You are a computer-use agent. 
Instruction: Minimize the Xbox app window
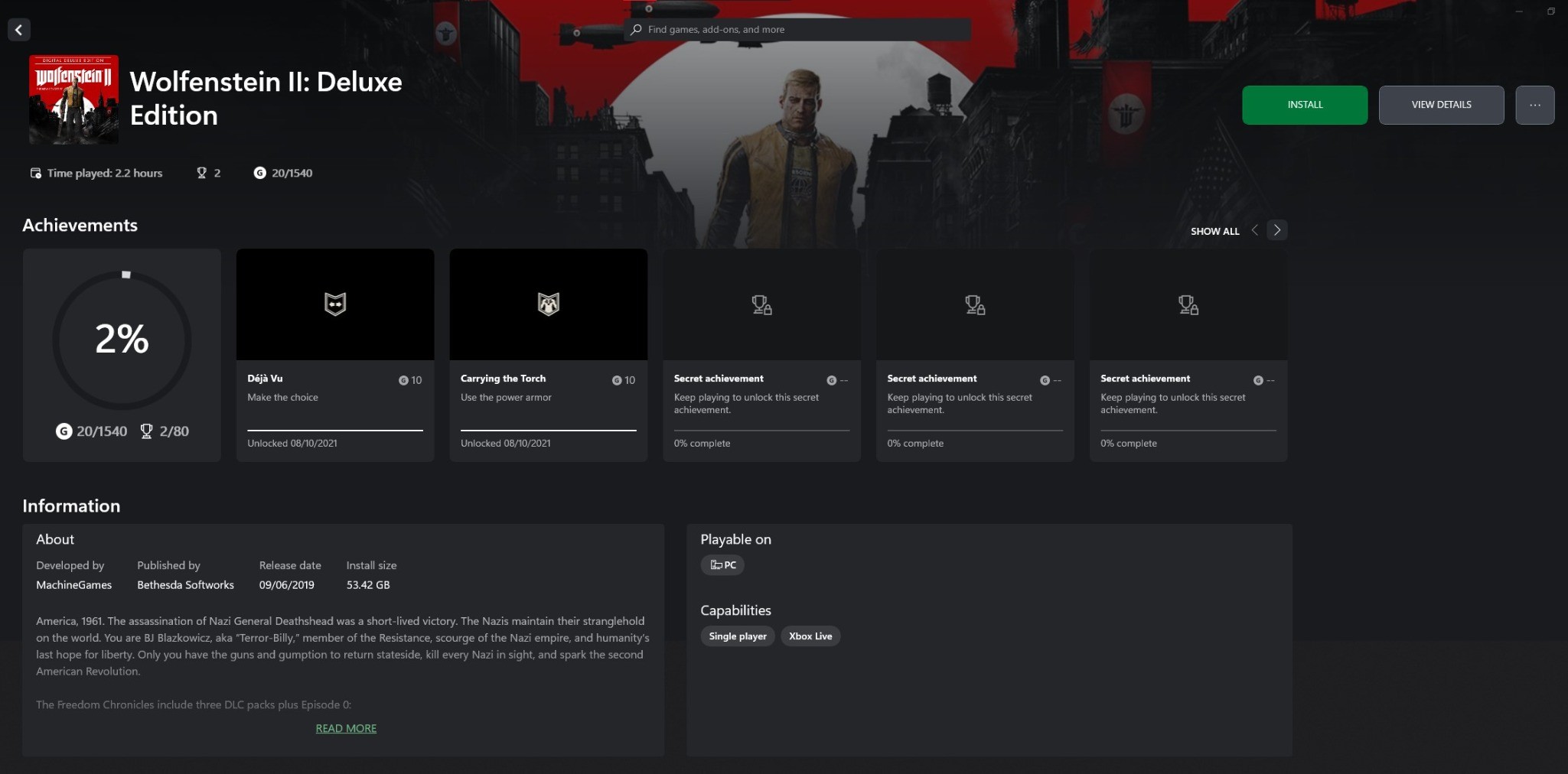pyautogui.click(x=1519, y=11)
